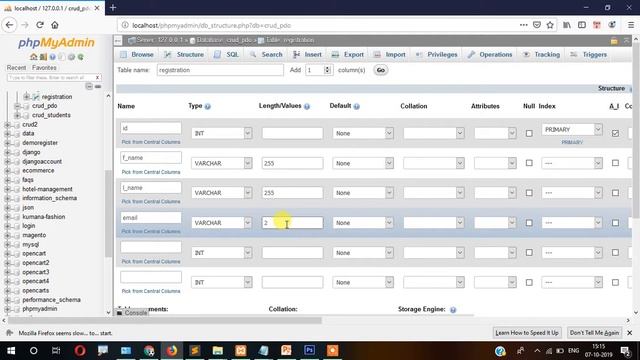Toggle A_I checkbox for f_name row
The width and height of the screenshot is (640, 360).
pyautogui.click(x=615, y=163)
